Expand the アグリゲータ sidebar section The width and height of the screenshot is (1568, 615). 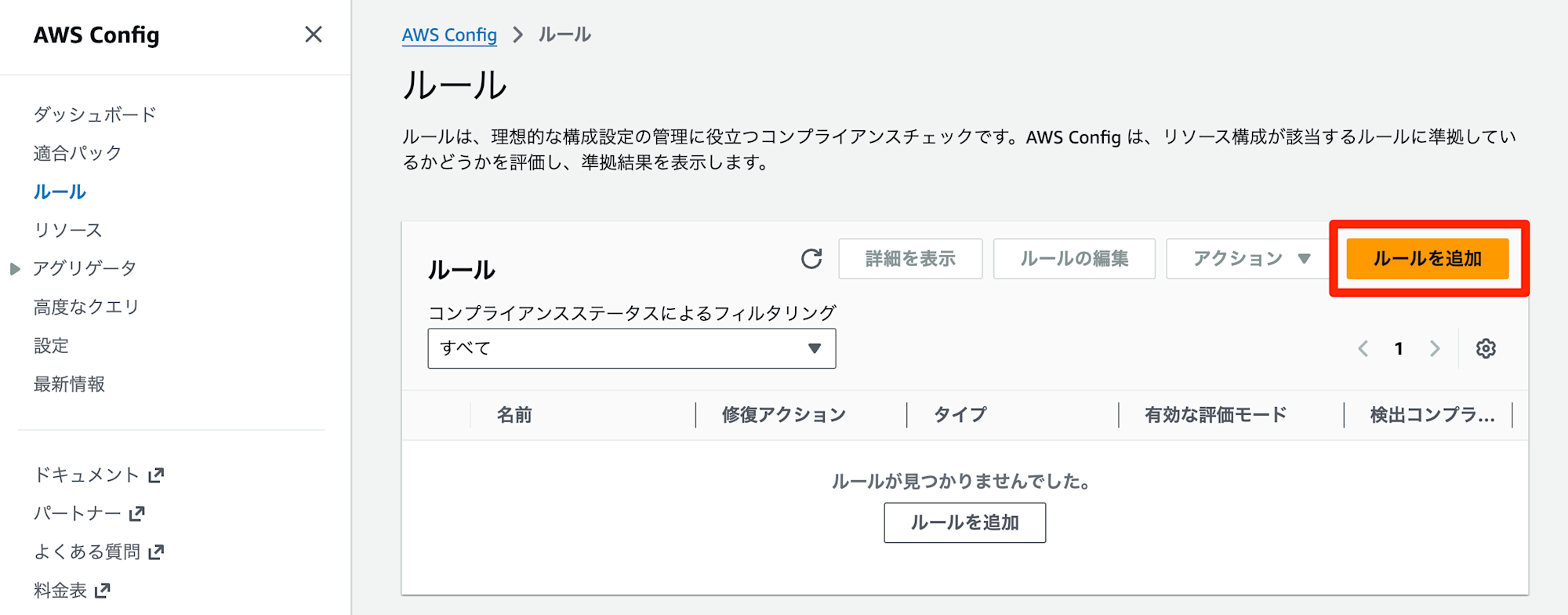(x=15, y=268)
